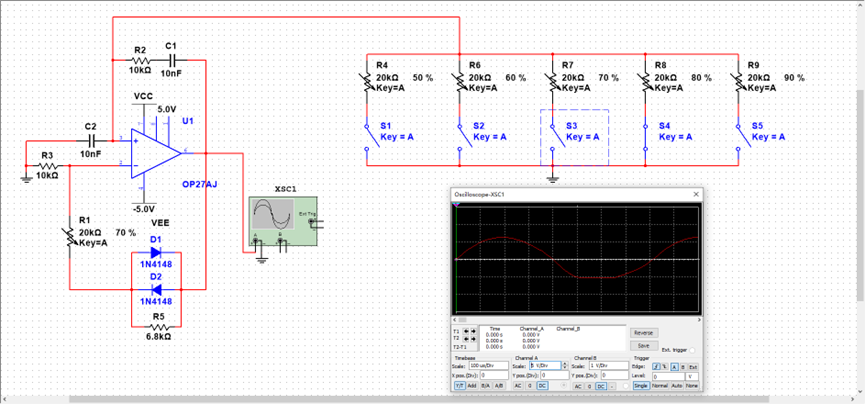Image resolution: width=865 pixels, height=404 pixels.
Task: Click ground symbol under switch bank
Action: (552, 178)
